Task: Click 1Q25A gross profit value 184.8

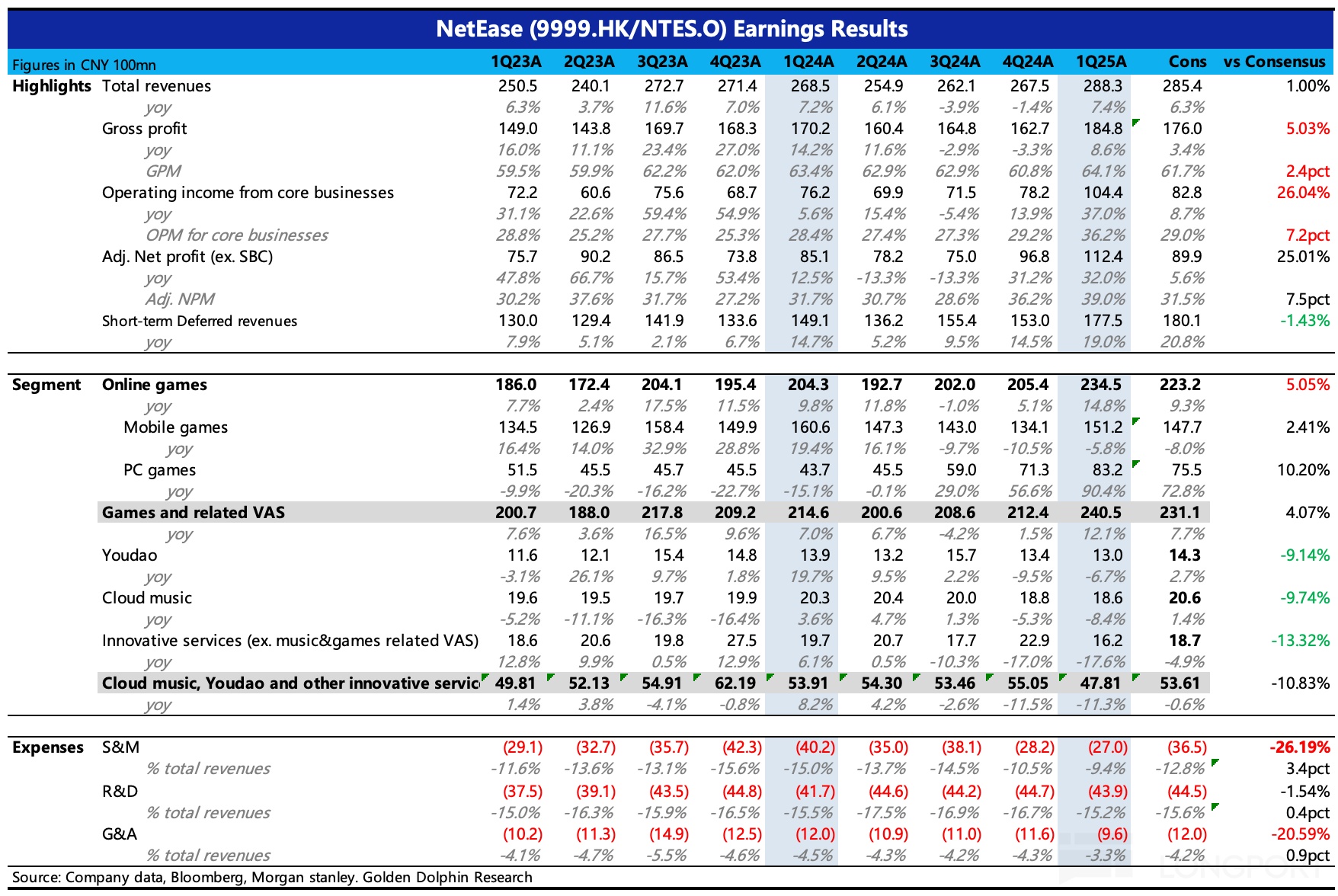Action: 1103,129
